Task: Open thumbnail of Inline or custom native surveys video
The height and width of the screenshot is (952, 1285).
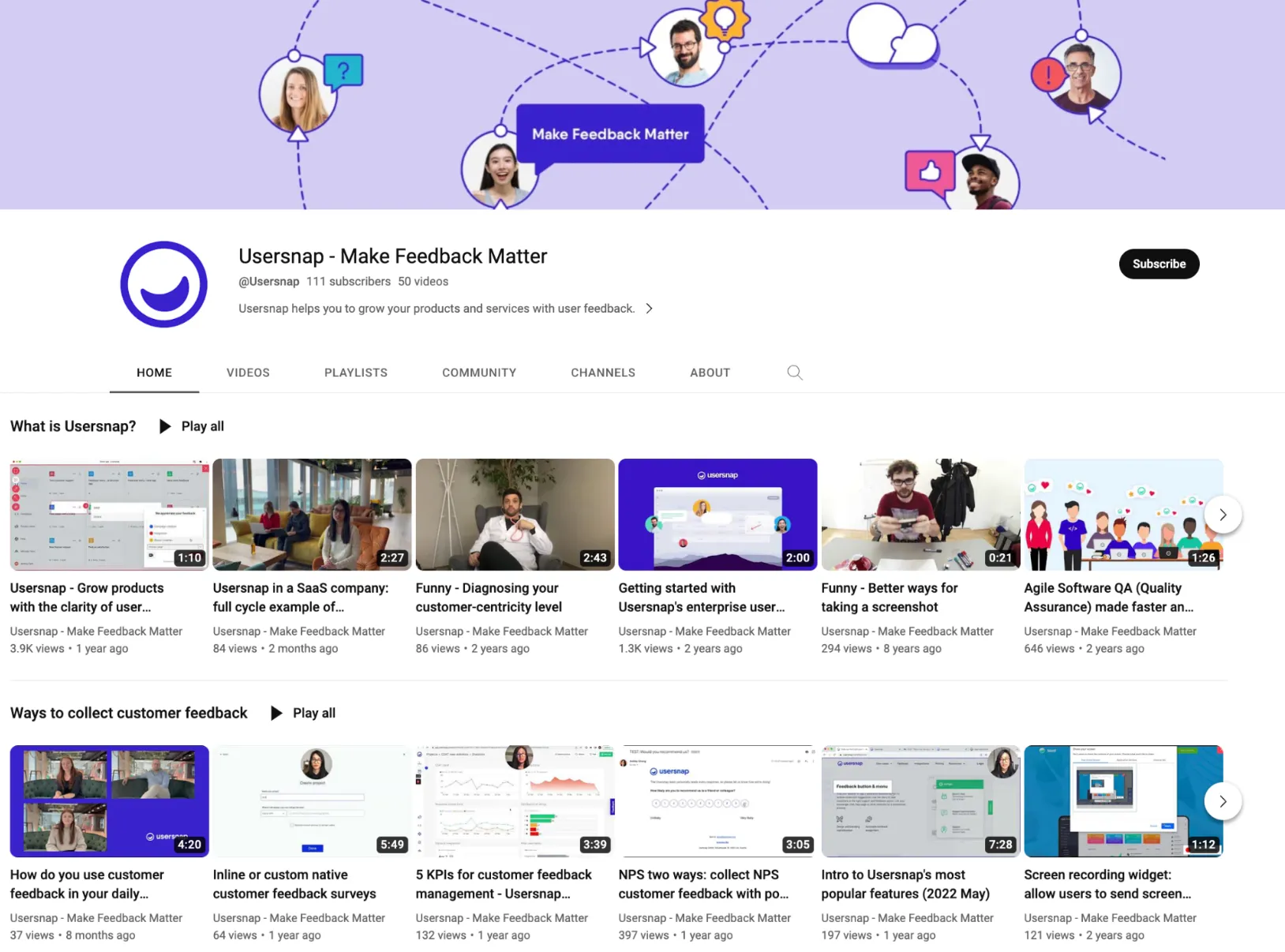Action: (x=312, y=801)
